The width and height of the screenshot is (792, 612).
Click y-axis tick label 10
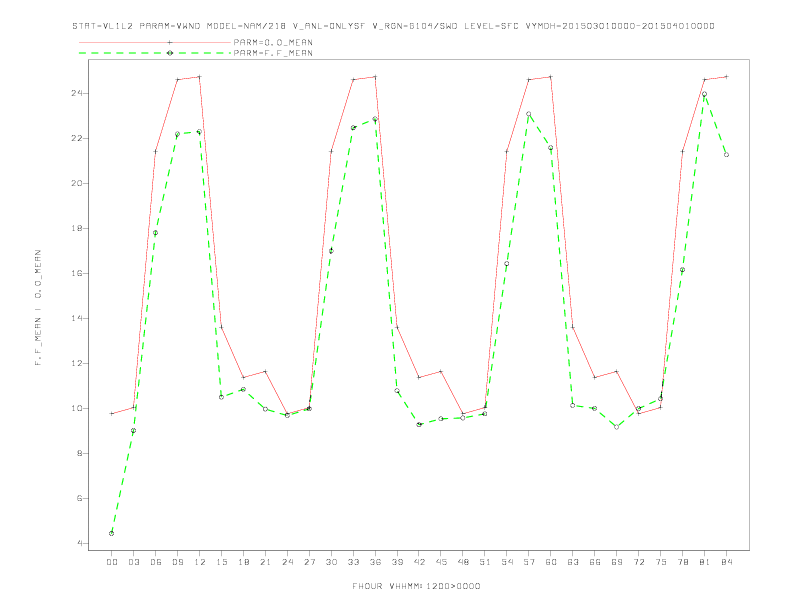click(x=77, y=409)
